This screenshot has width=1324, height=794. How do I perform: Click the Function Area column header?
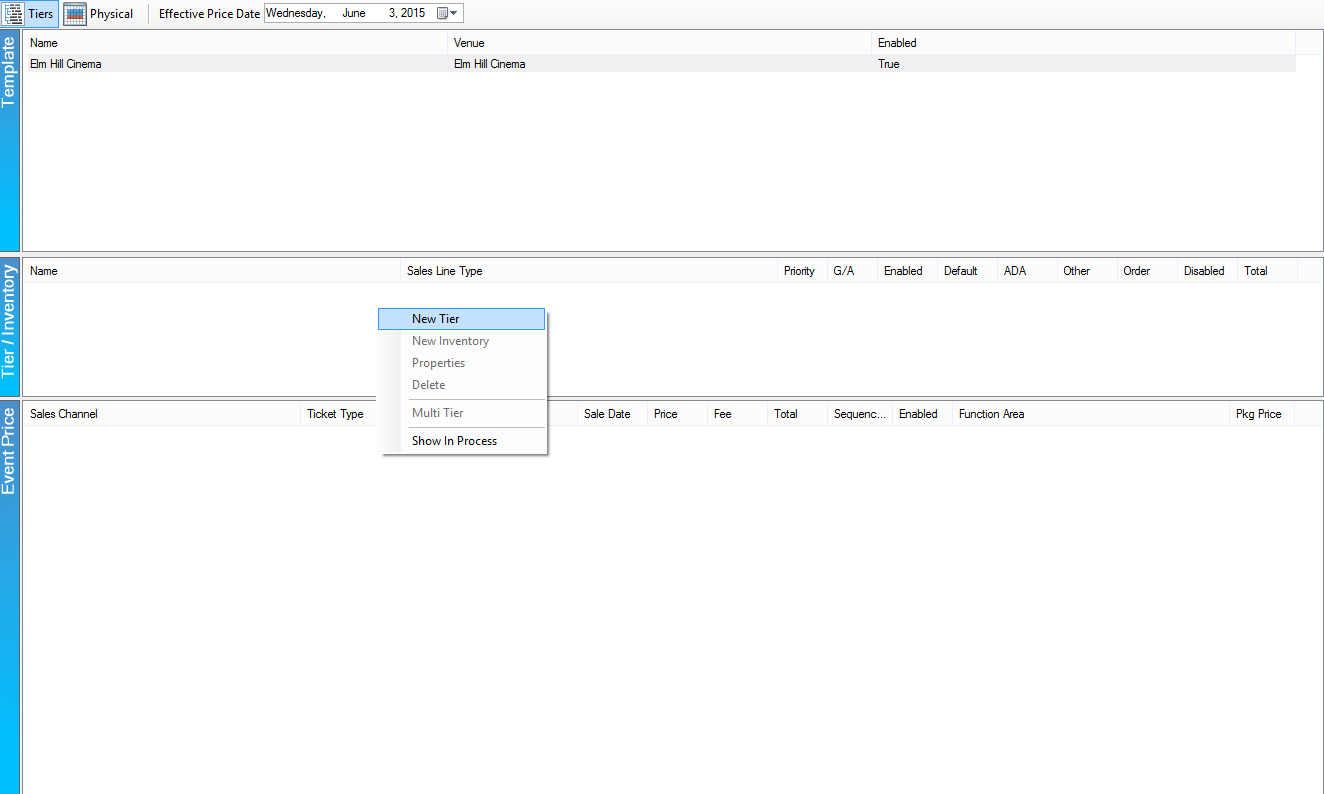(x=1091, y=414)
